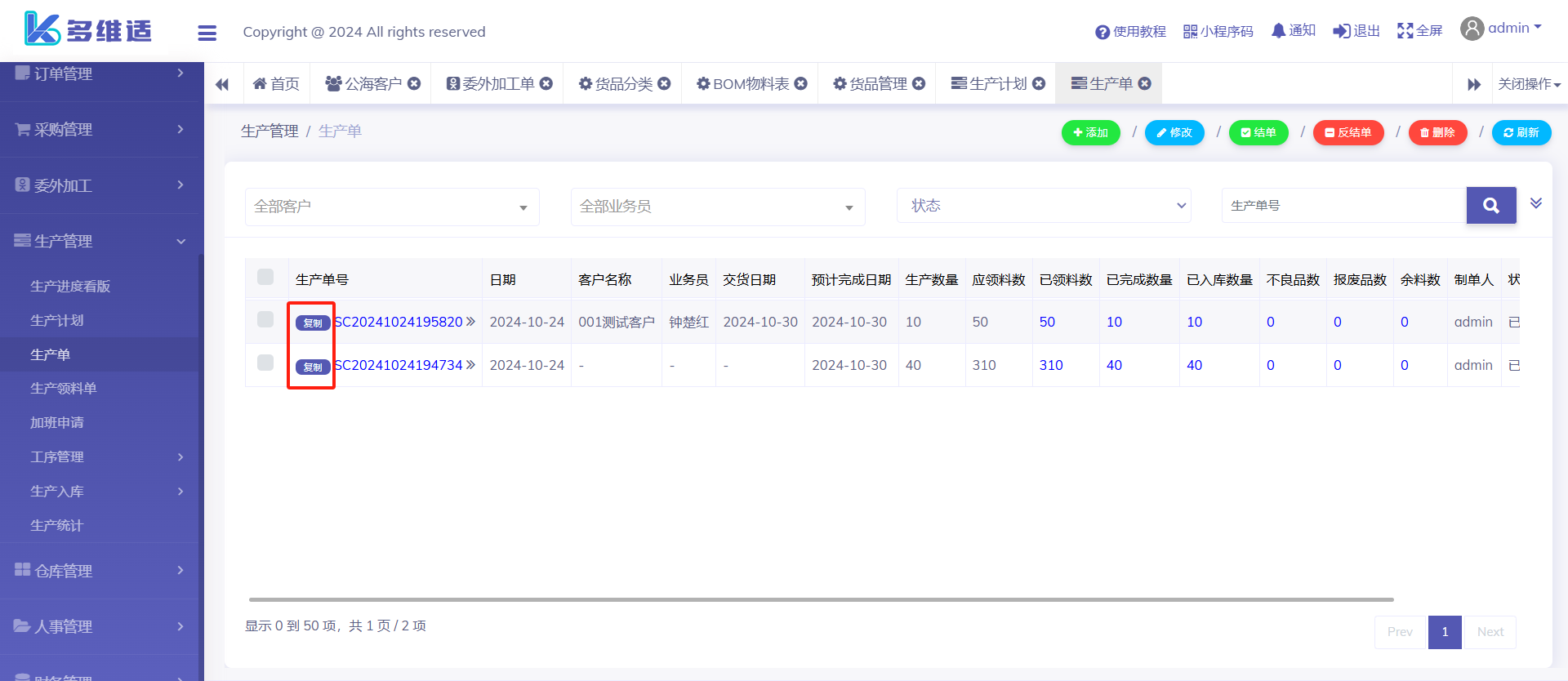Click the 使用教程 help icon
Screen dimensions: 1568x681
coord(1102,32)
